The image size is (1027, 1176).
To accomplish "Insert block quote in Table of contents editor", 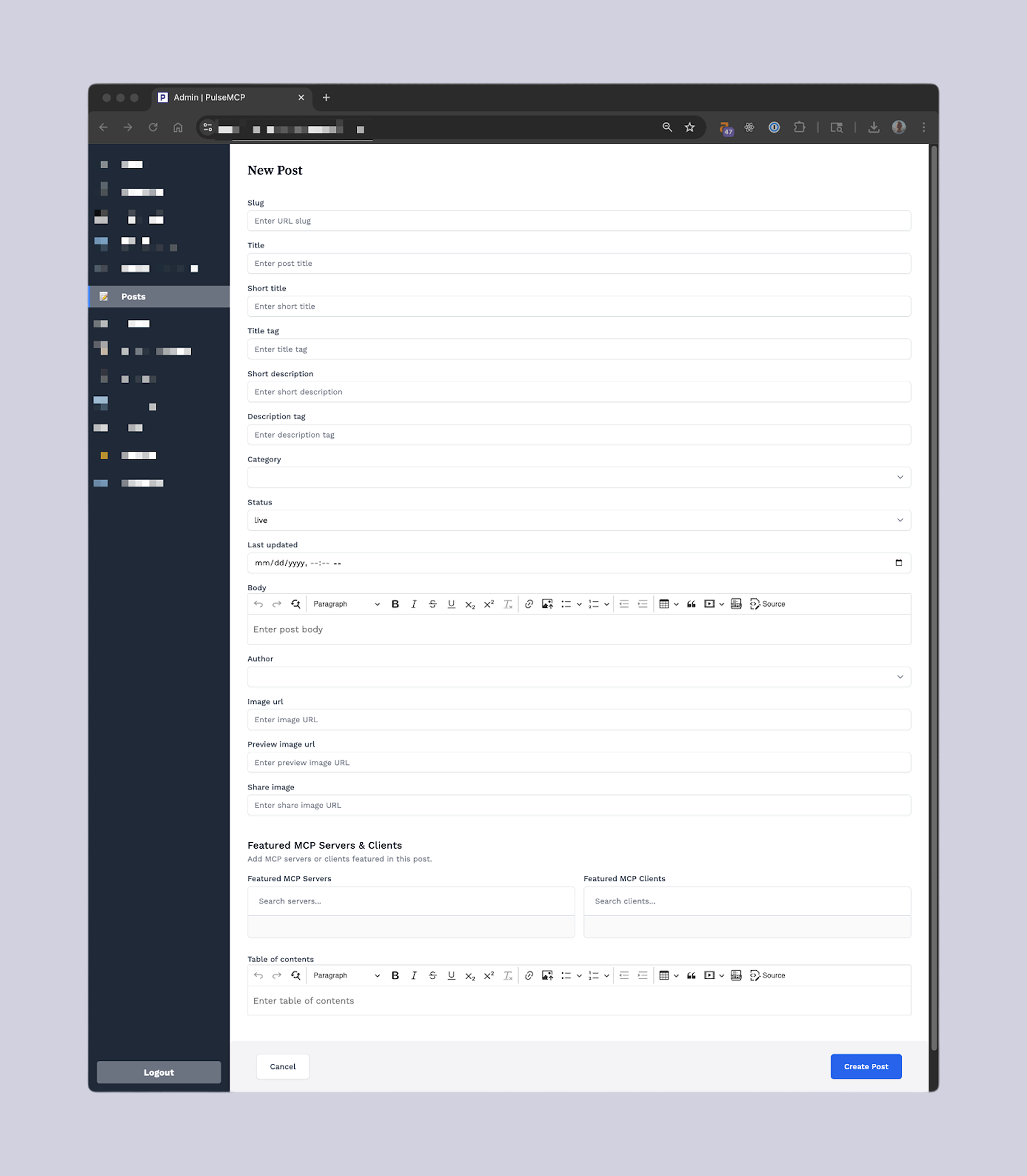I will click(691, 975).
